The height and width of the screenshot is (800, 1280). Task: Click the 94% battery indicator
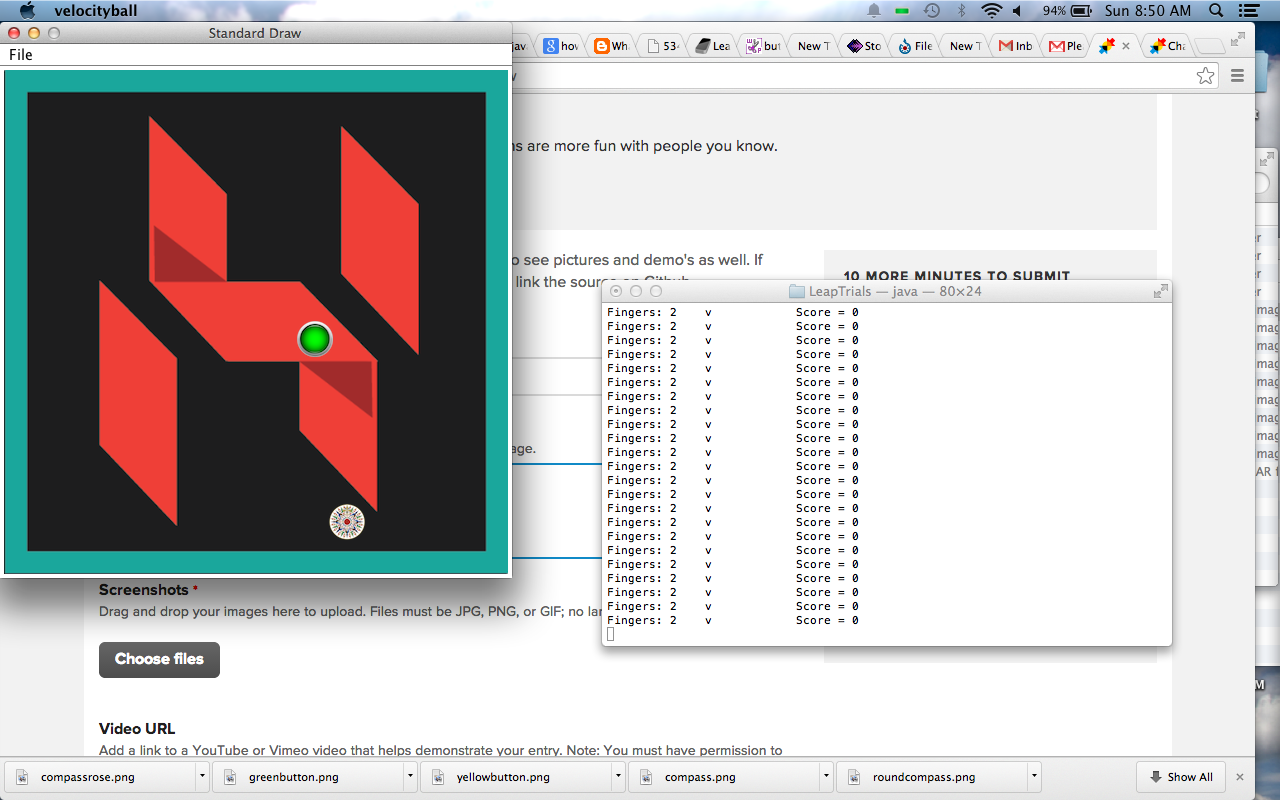(1069, 11)
